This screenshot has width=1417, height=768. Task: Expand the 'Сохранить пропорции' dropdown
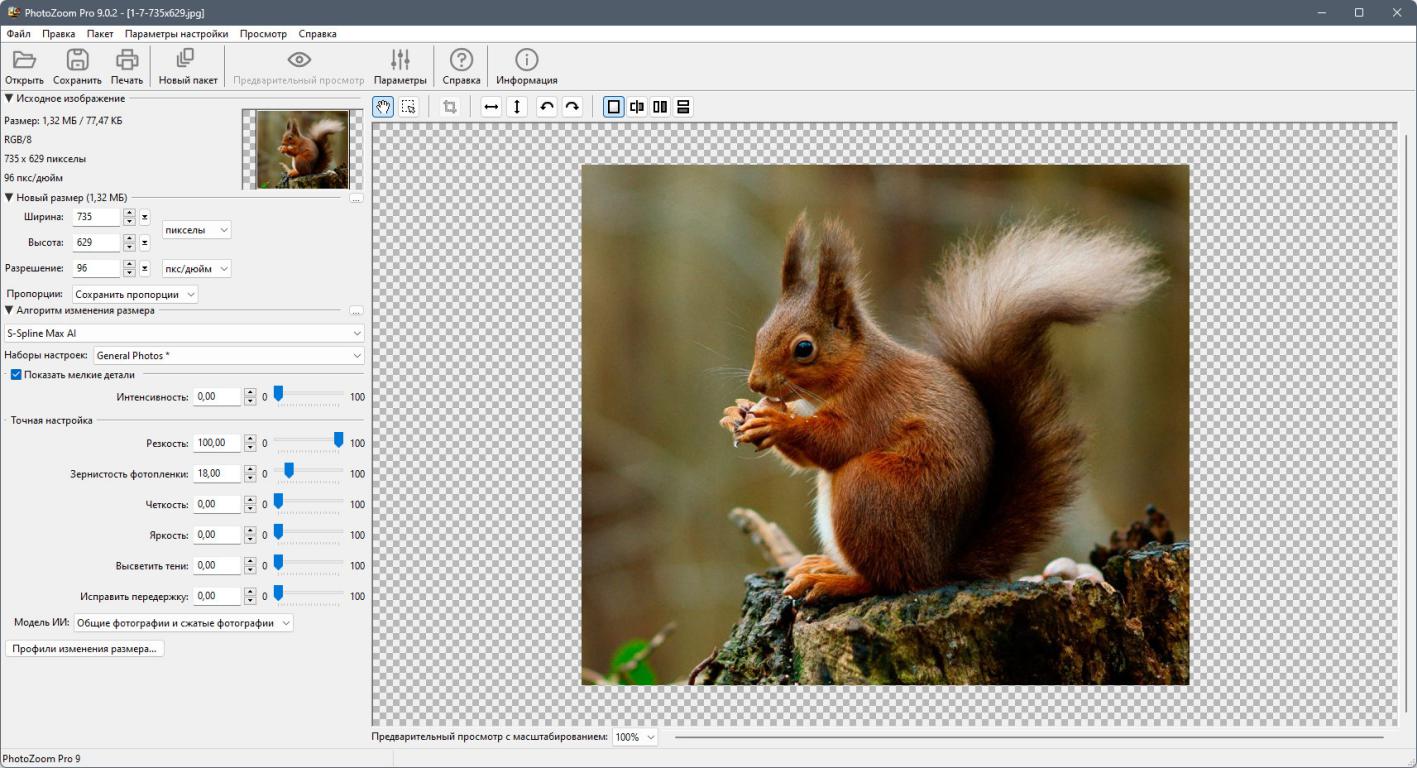pos(135,294)
